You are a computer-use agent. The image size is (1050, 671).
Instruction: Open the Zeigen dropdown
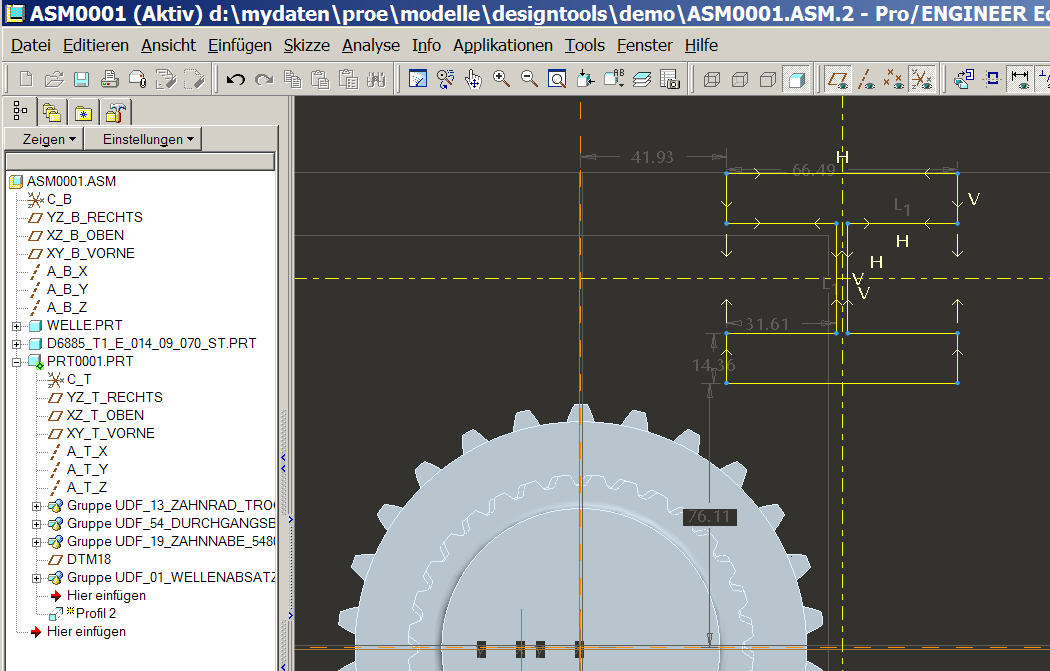pyautogui.click(x=44, y=139)
